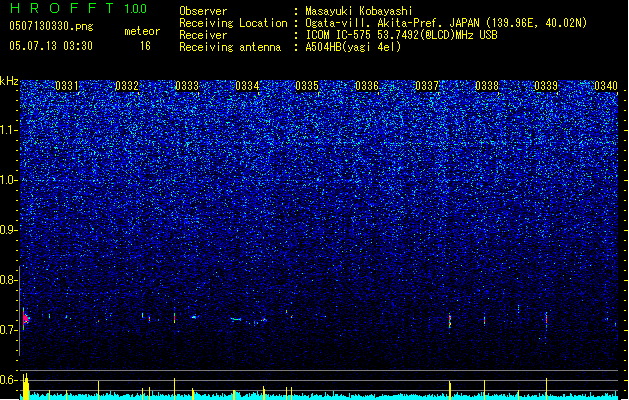Click the 0334 time marker
The width and height of the screenshot is (629, 400).
point(247,86)
